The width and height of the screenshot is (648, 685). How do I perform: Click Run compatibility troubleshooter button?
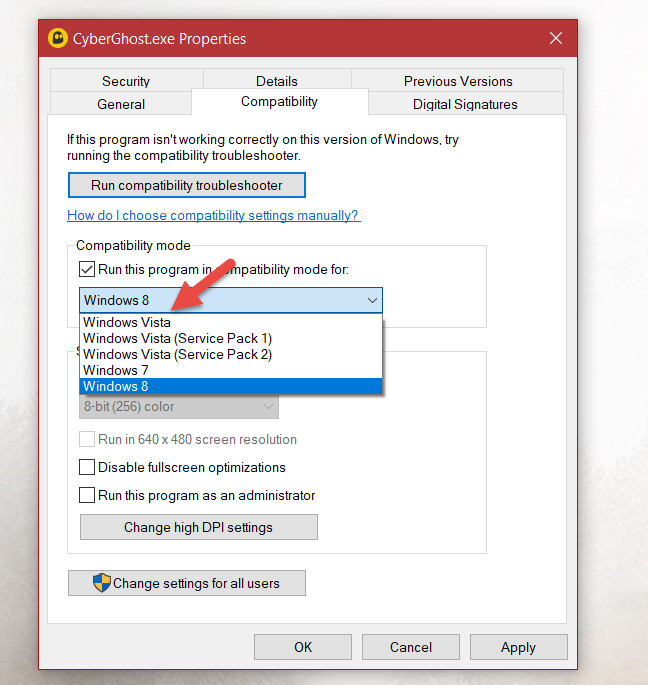point(187,185)
